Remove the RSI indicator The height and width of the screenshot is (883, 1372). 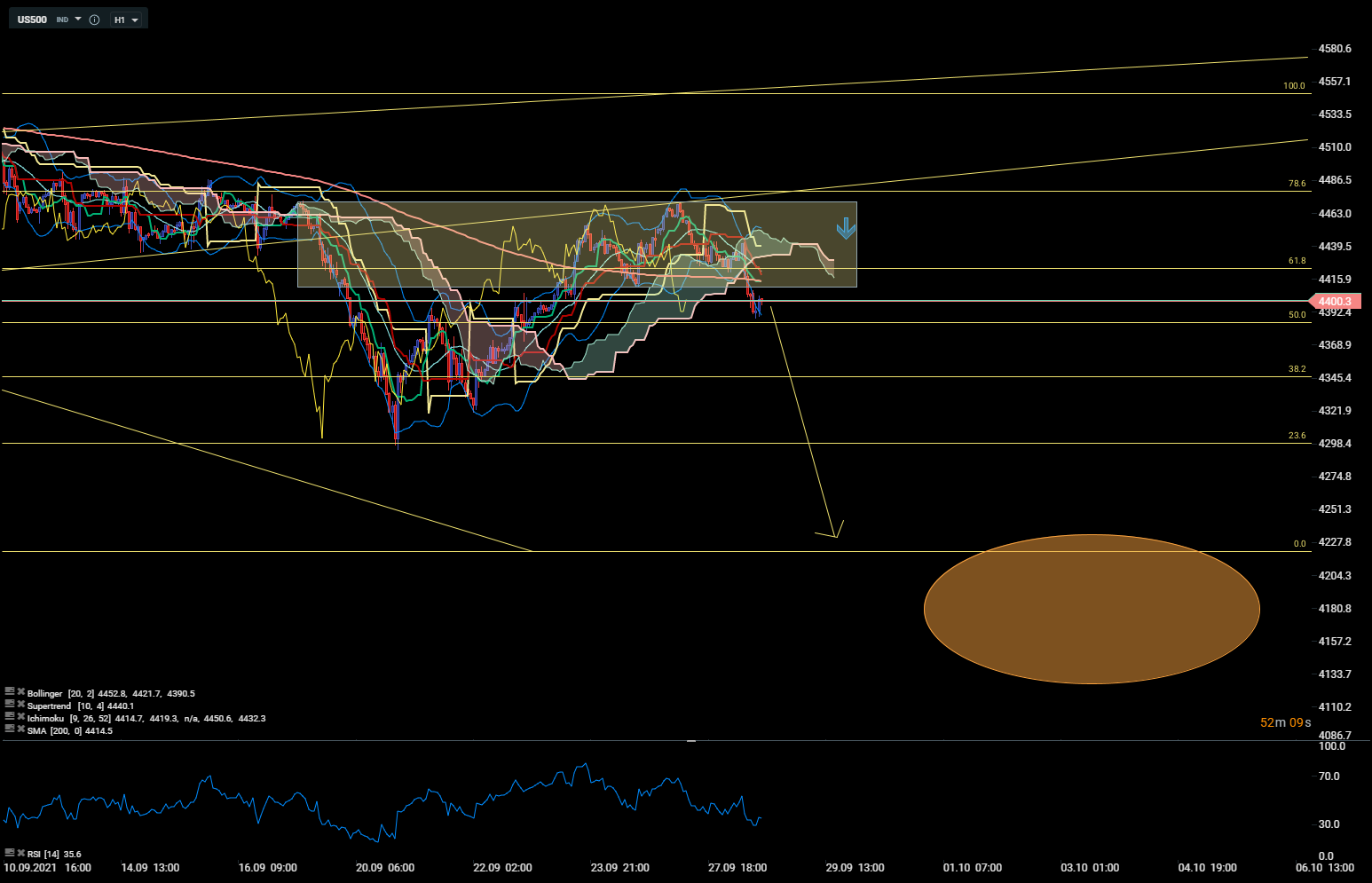[x=20, y=853]
